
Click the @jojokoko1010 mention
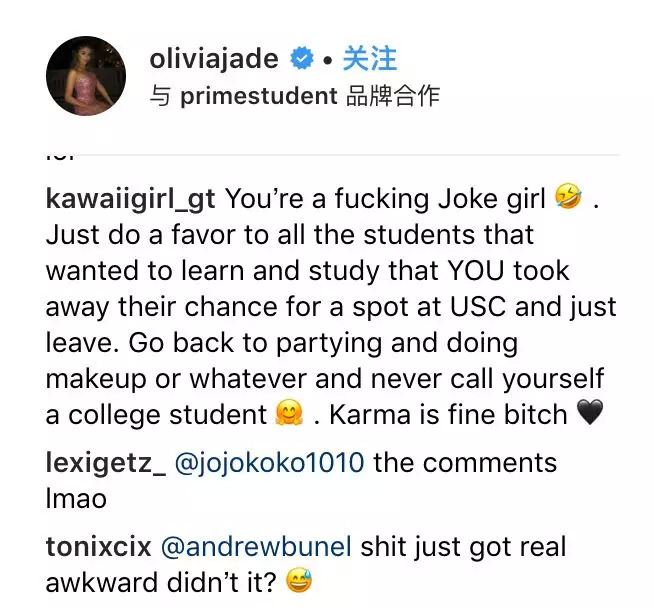[x=270, y=463]
